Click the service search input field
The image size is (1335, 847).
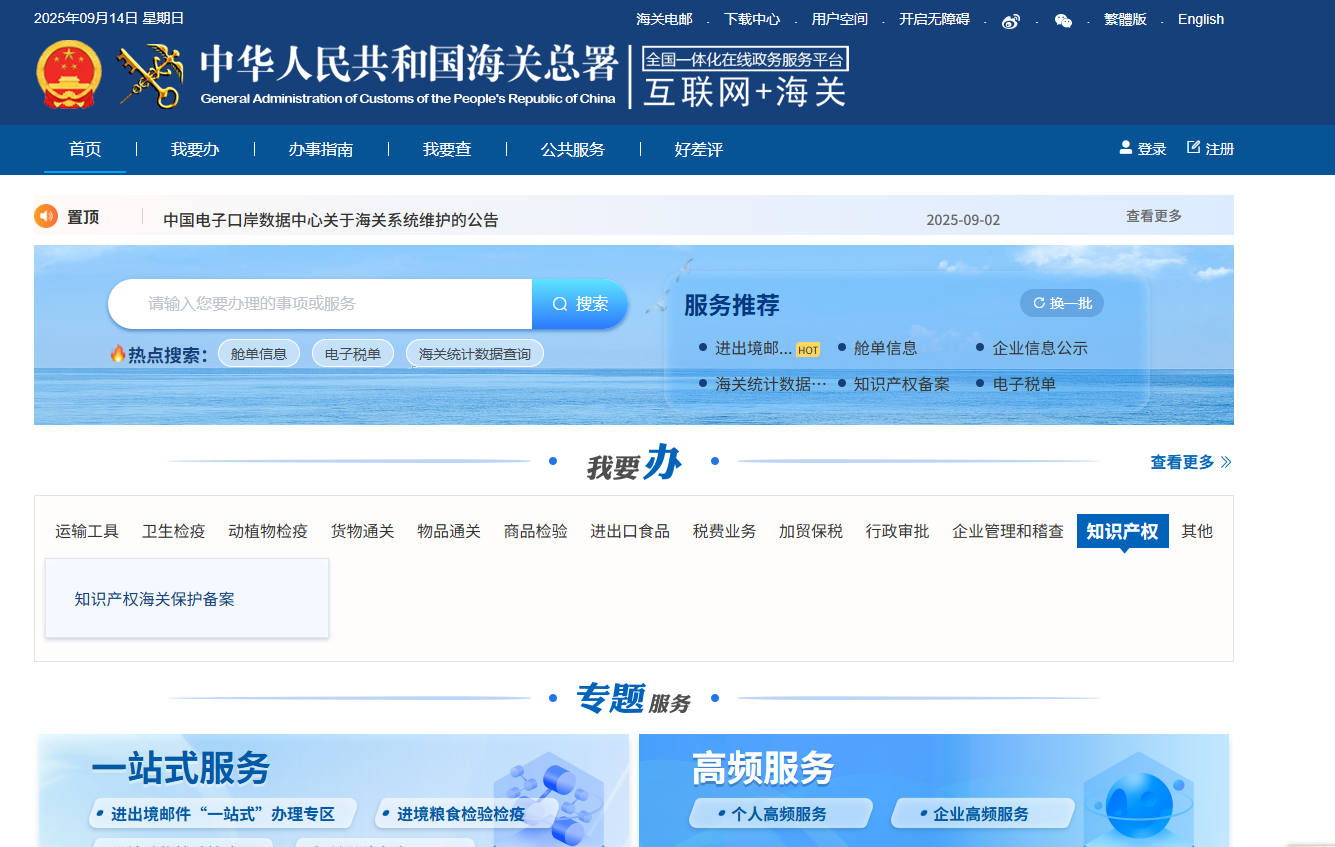tap(320, 304)
